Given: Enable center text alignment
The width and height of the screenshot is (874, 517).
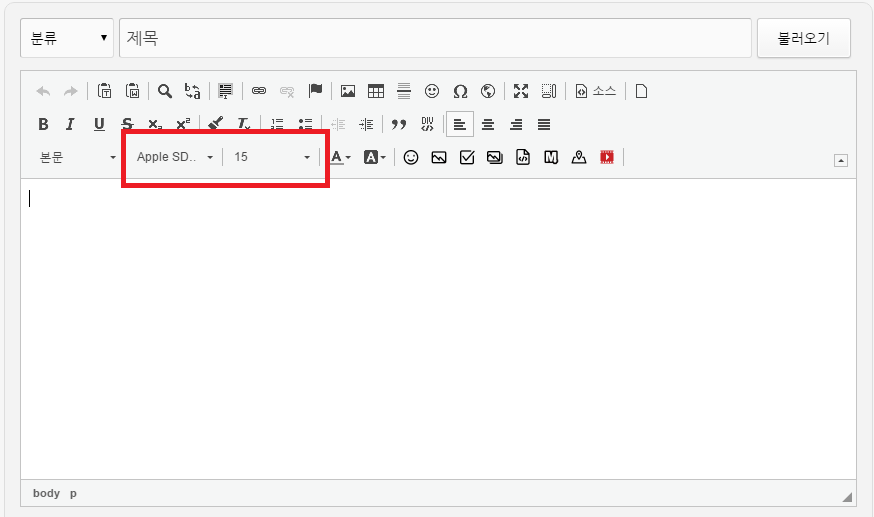Looking at the screenshot, I should 488,125.
